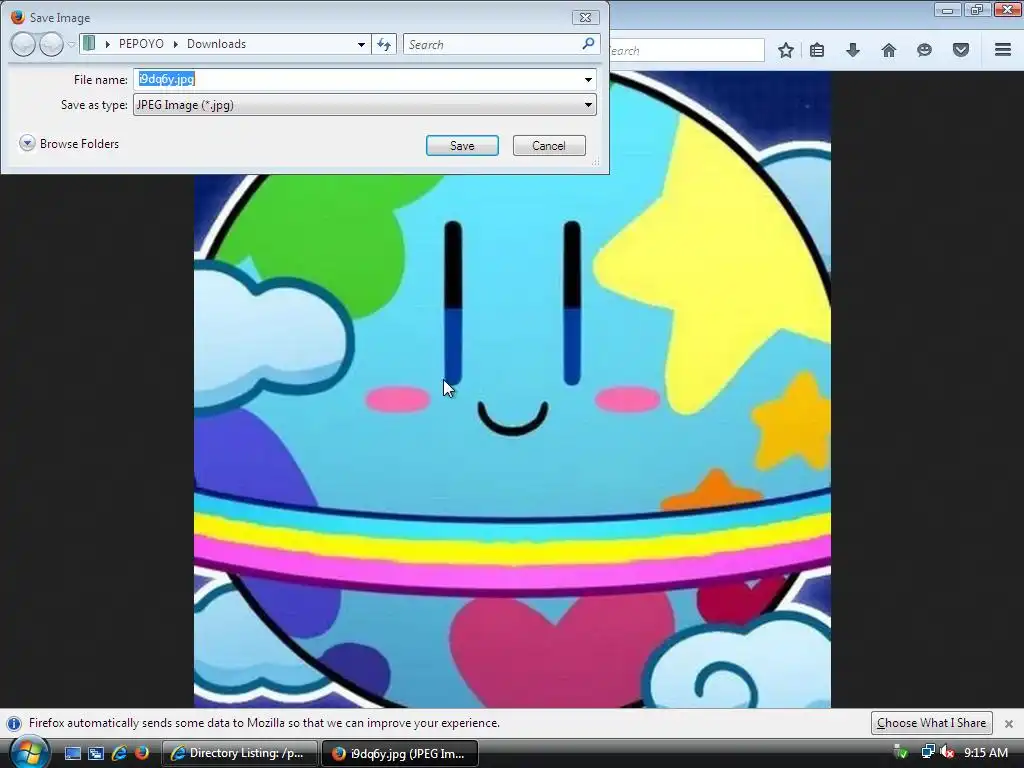
Task: Click the Back arrow in Save dialog
Action: tap(23, 44)
